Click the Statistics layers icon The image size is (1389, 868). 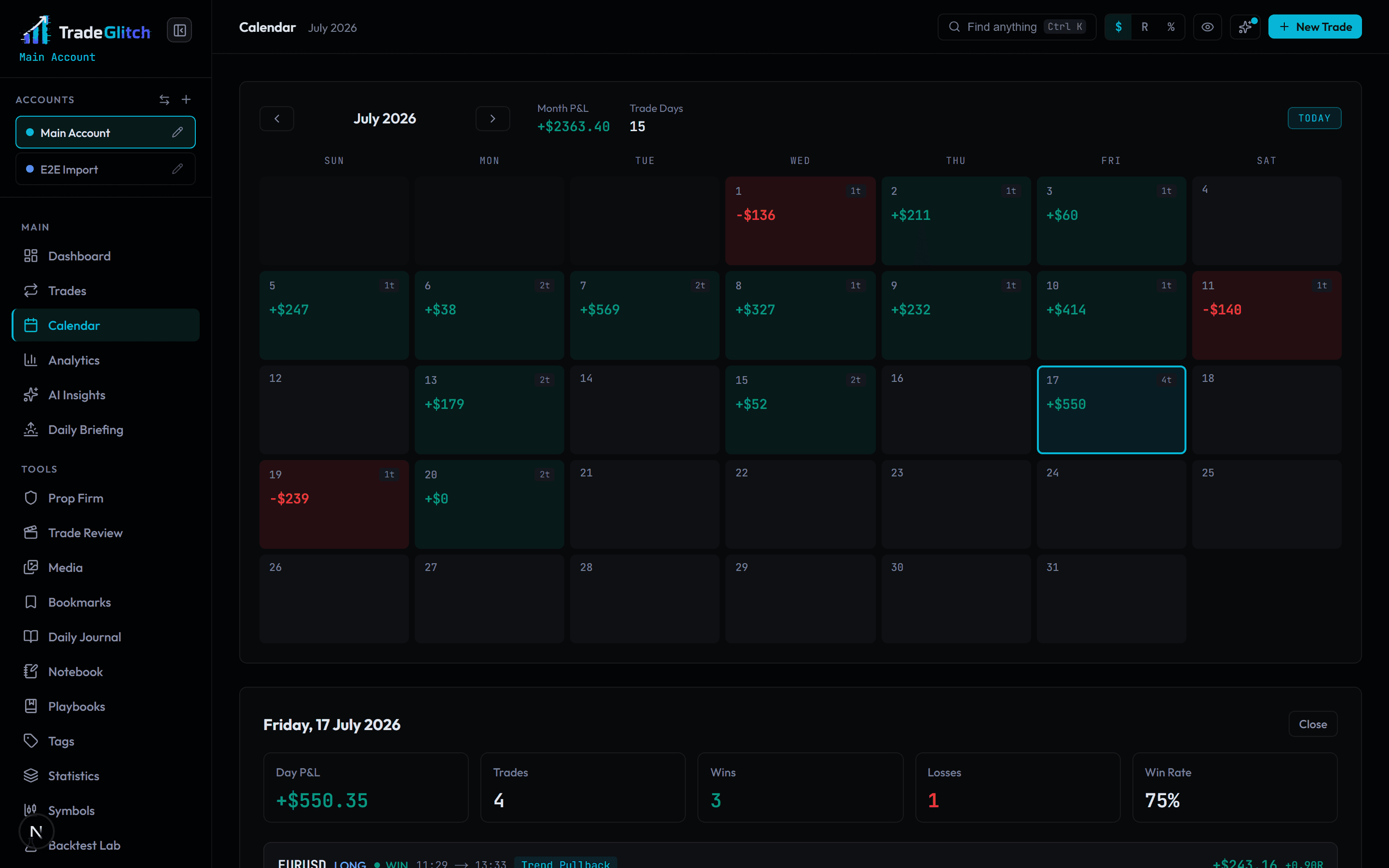tap(31, 776)
